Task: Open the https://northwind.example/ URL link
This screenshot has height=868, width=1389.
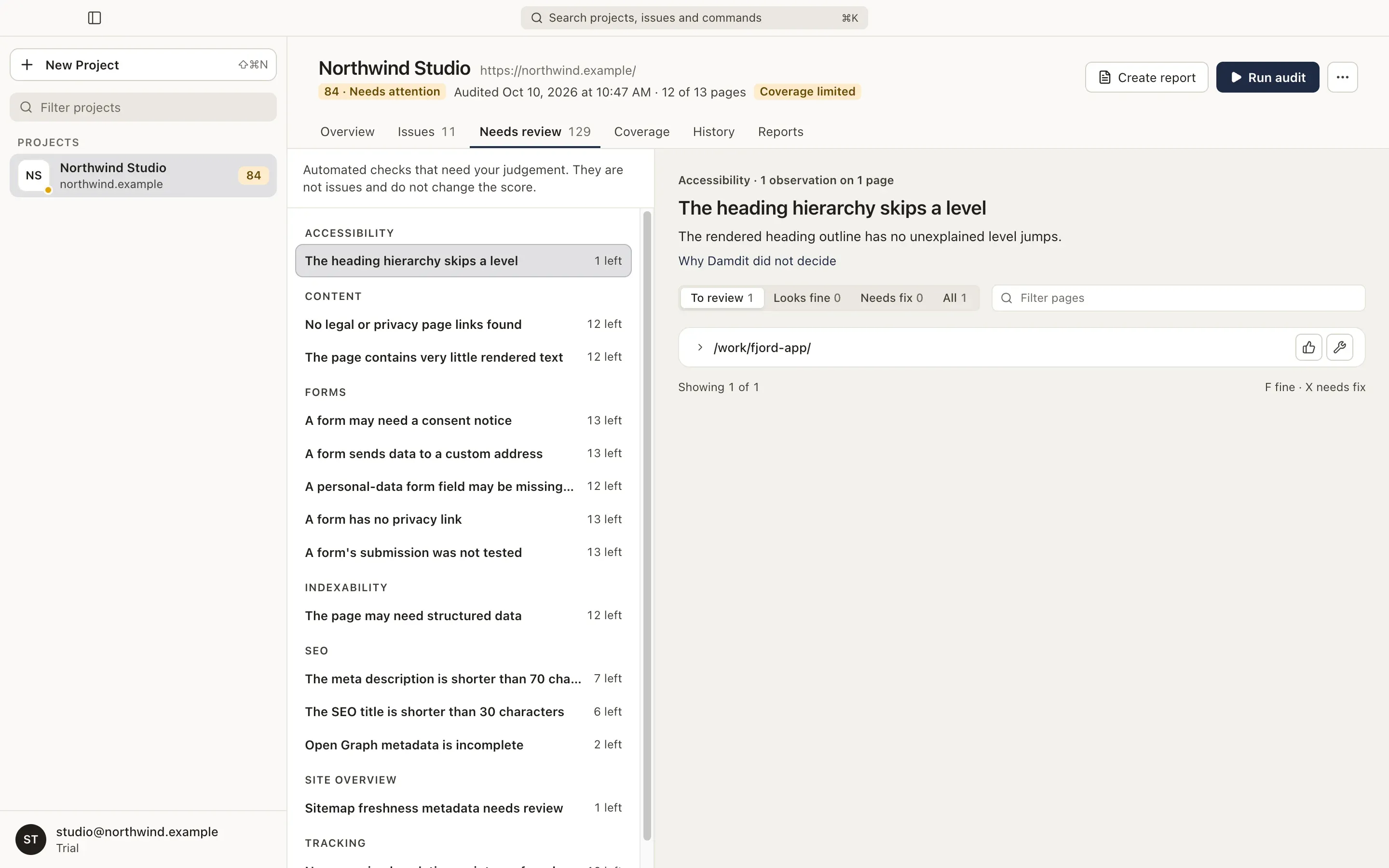Action: coord(558,70)
